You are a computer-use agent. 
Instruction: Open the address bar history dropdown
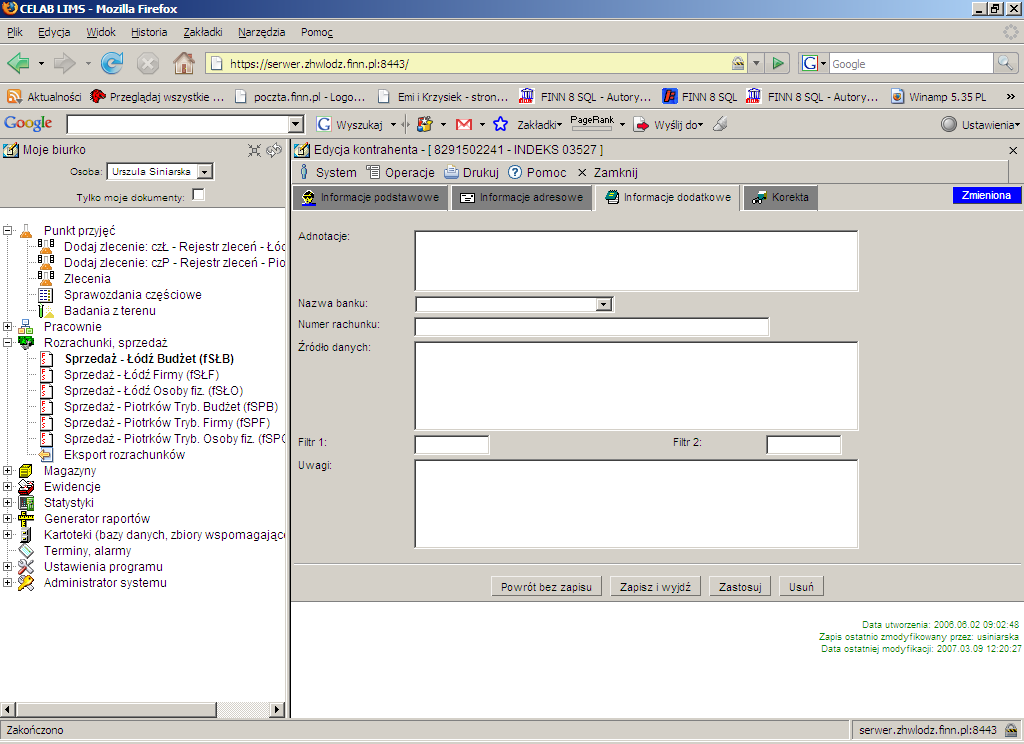point(756,63)
